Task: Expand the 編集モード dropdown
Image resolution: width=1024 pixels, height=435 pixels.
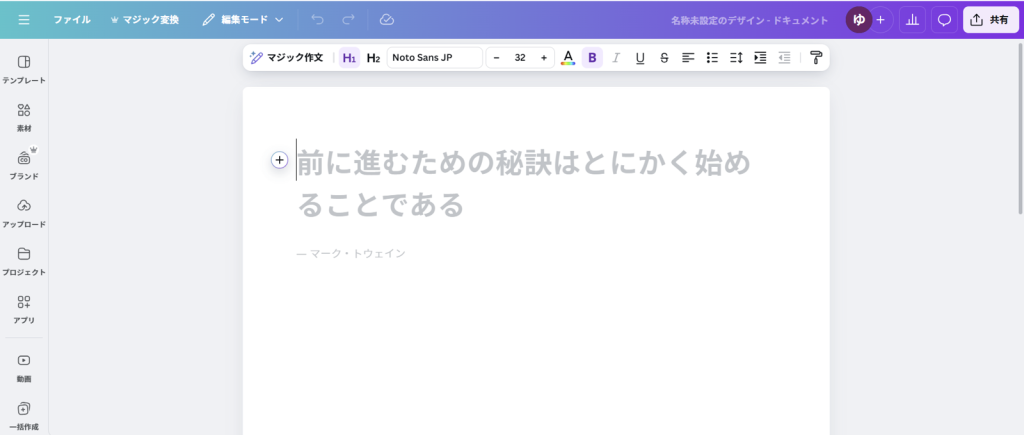Action: coord(243,19)
